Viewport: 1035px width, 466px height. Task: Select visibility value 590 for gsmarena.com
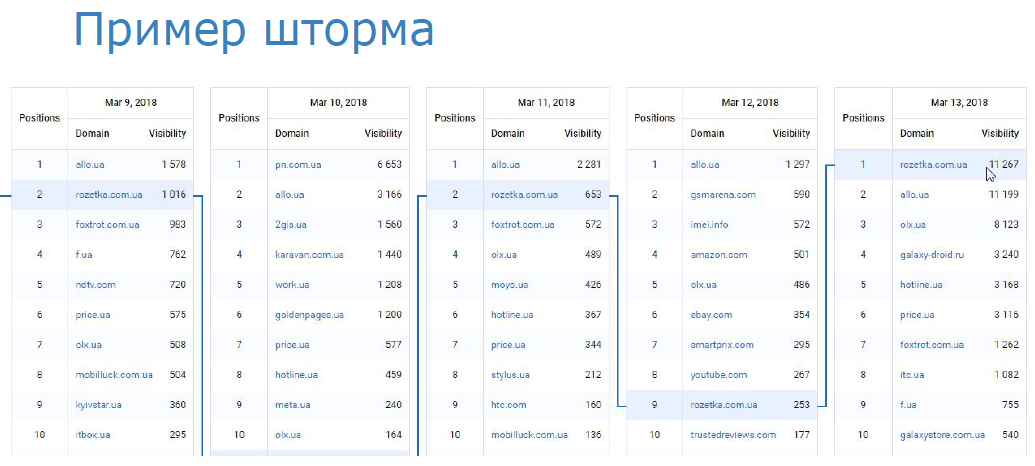801,195
